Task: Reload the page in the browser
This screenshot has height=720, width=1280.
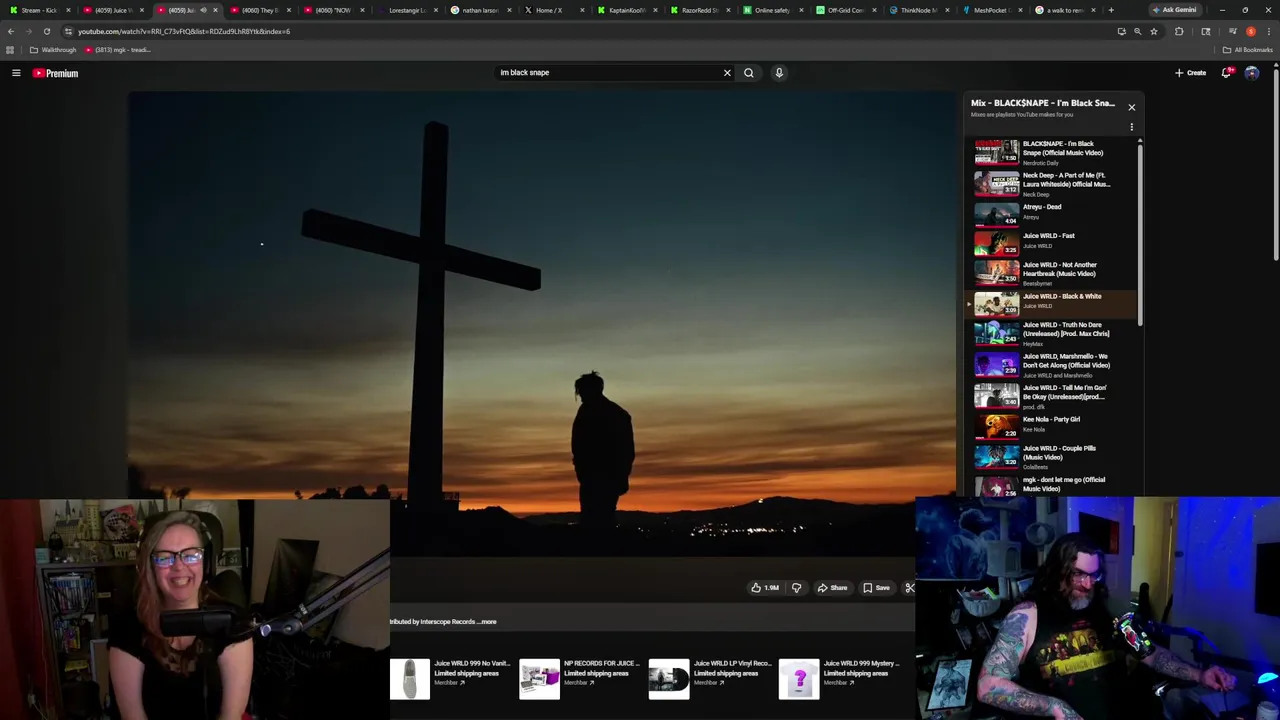Action: (46, 31)
